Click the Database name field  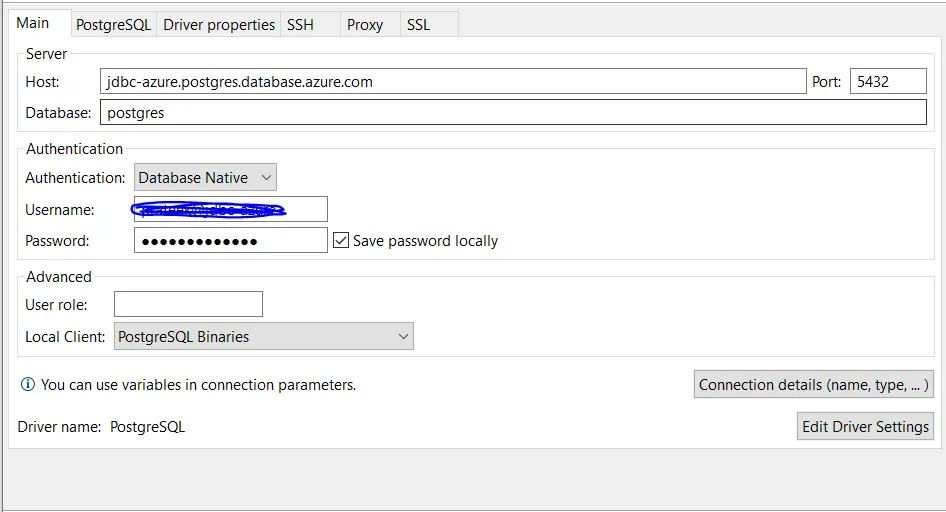[x=513, y=113]
